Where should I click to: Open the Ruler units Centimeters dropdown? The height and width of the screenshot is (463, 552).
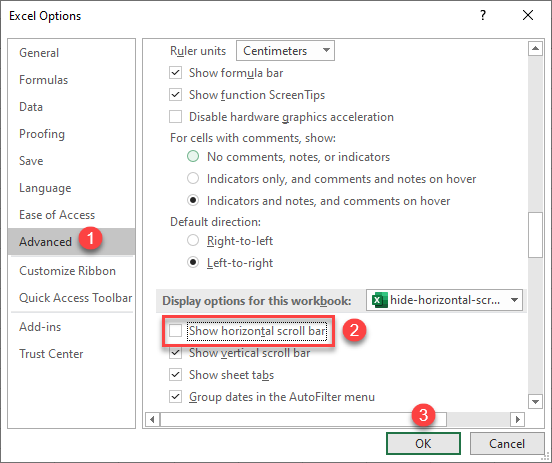point(285,51)
